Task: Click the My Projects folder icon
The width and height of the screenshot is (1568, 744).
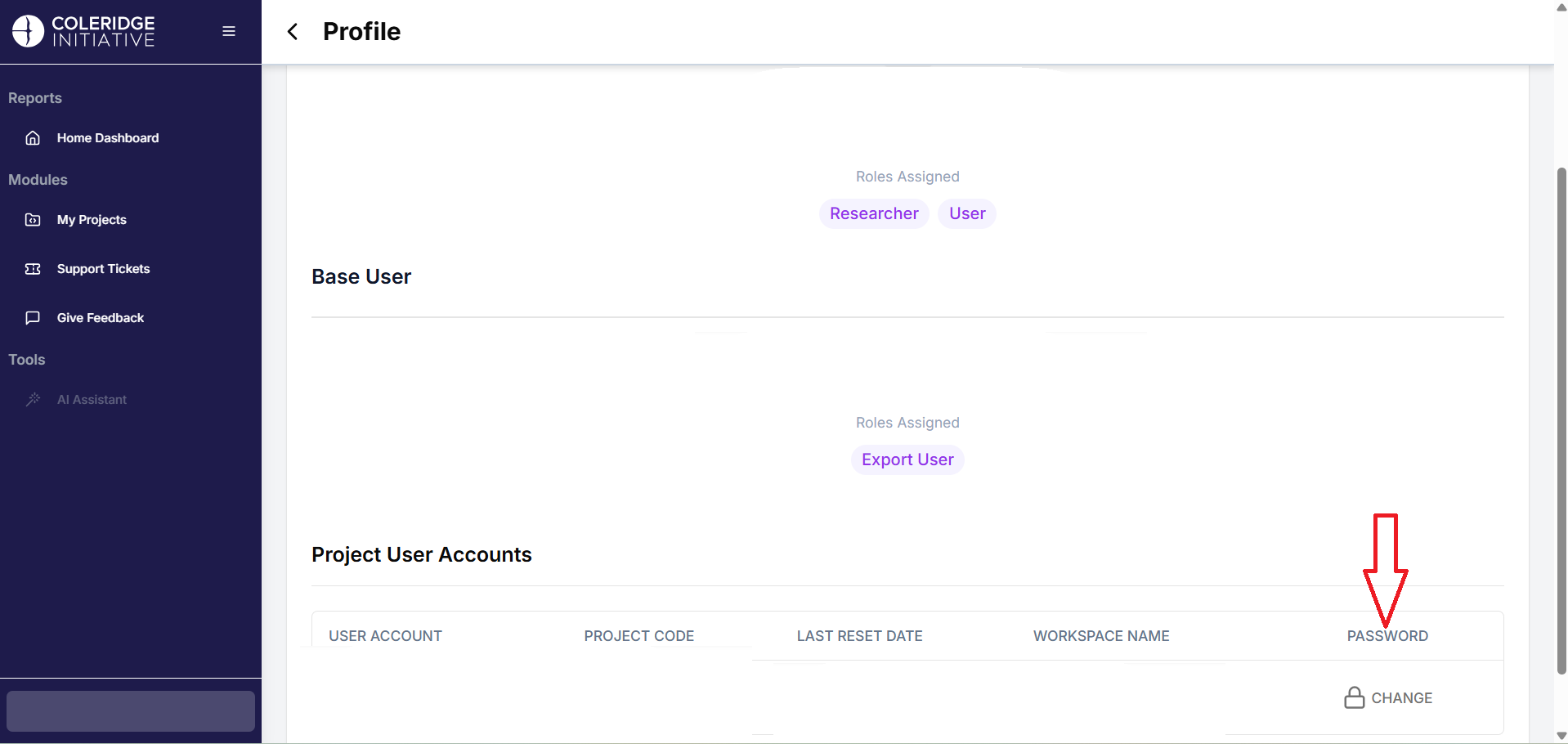Action: pyautogui.click(x=33, y=220)
